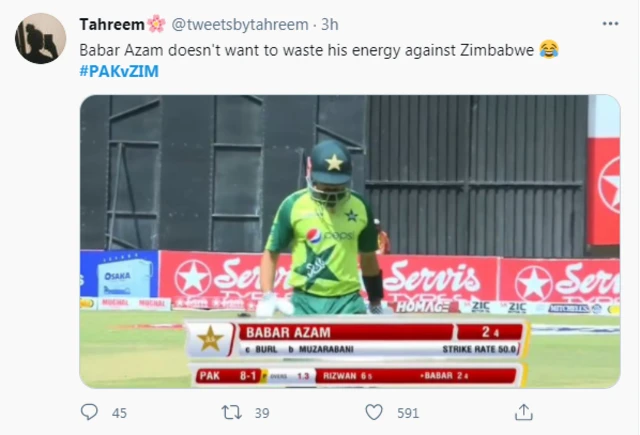Like the tweet with the heart icon
The image size is (640, 435).
[x=374, y=412]
